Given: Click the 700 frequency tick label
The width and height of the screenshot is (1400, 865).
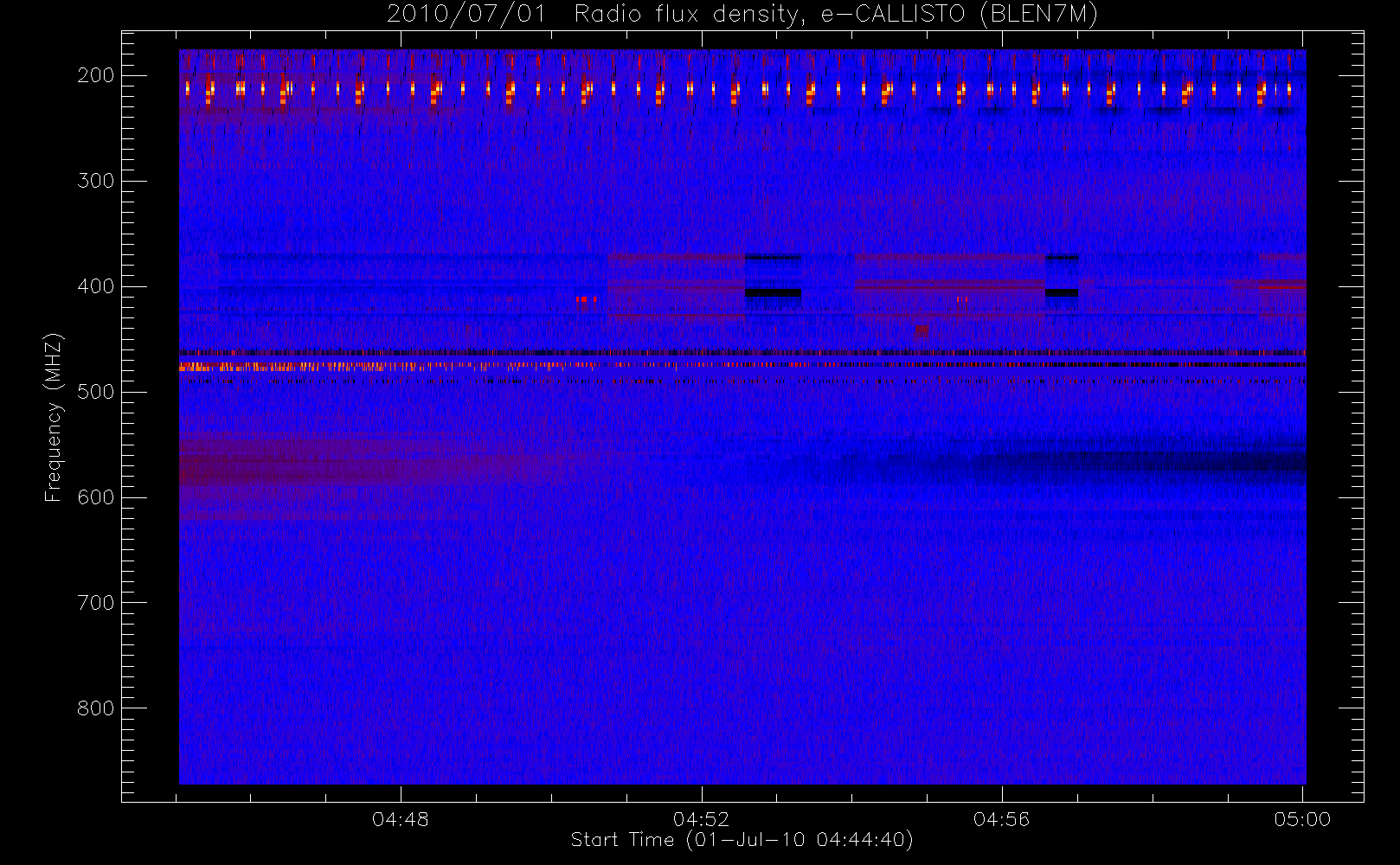Looking at the screenshot, I should 96,603.
